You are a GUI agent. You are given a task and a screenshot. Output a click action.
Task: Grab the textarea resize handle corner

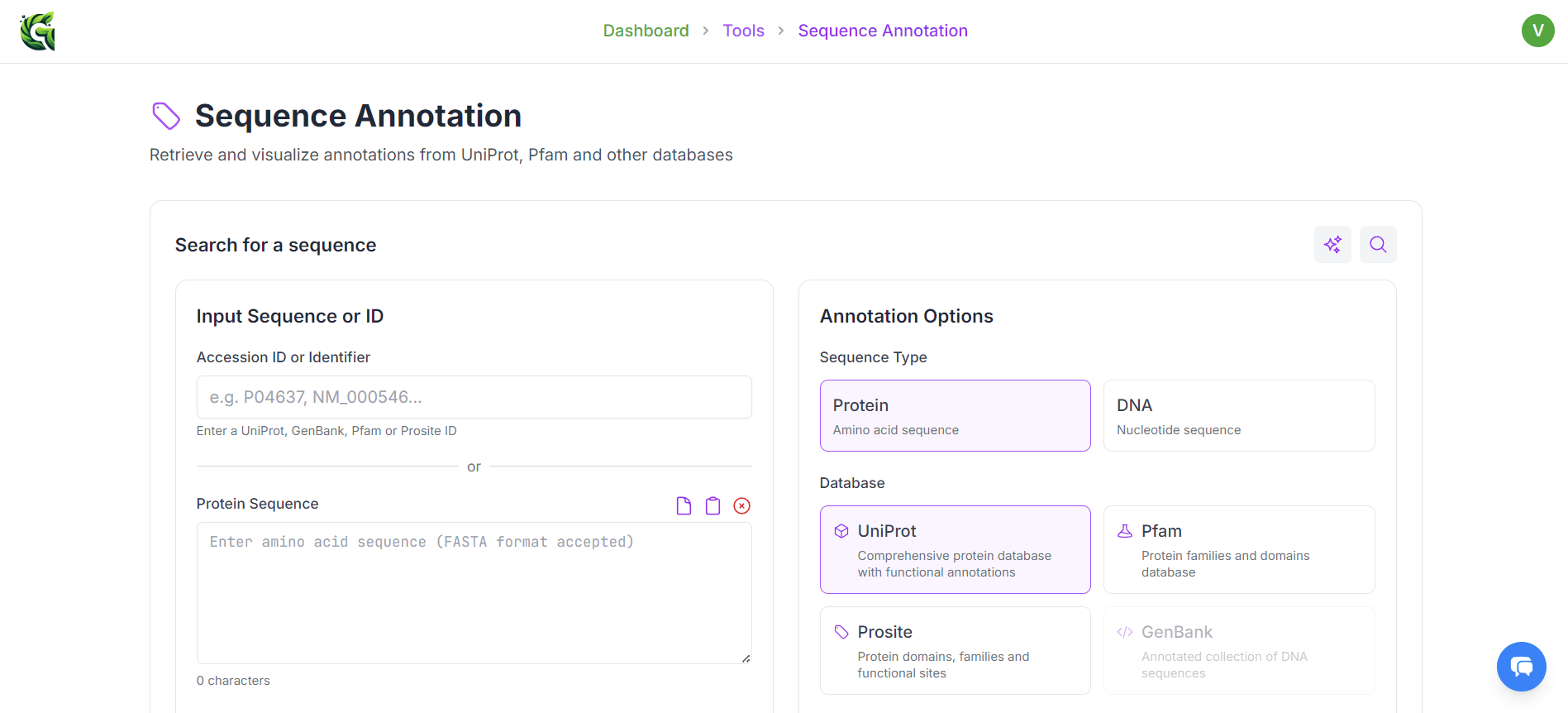(x=746, y=658)
